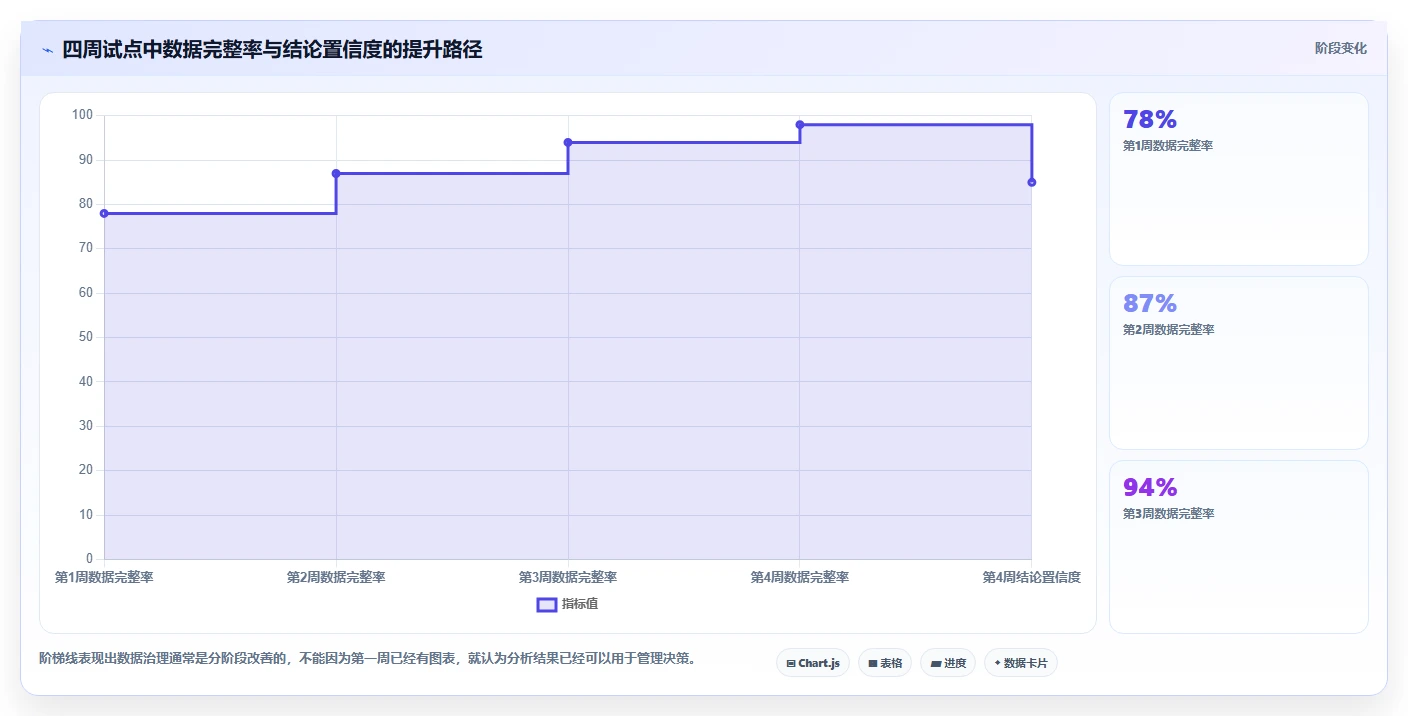1408x716 pixels.
Task: Click x-axis label 第1周数据完整率
Action: 104,578
